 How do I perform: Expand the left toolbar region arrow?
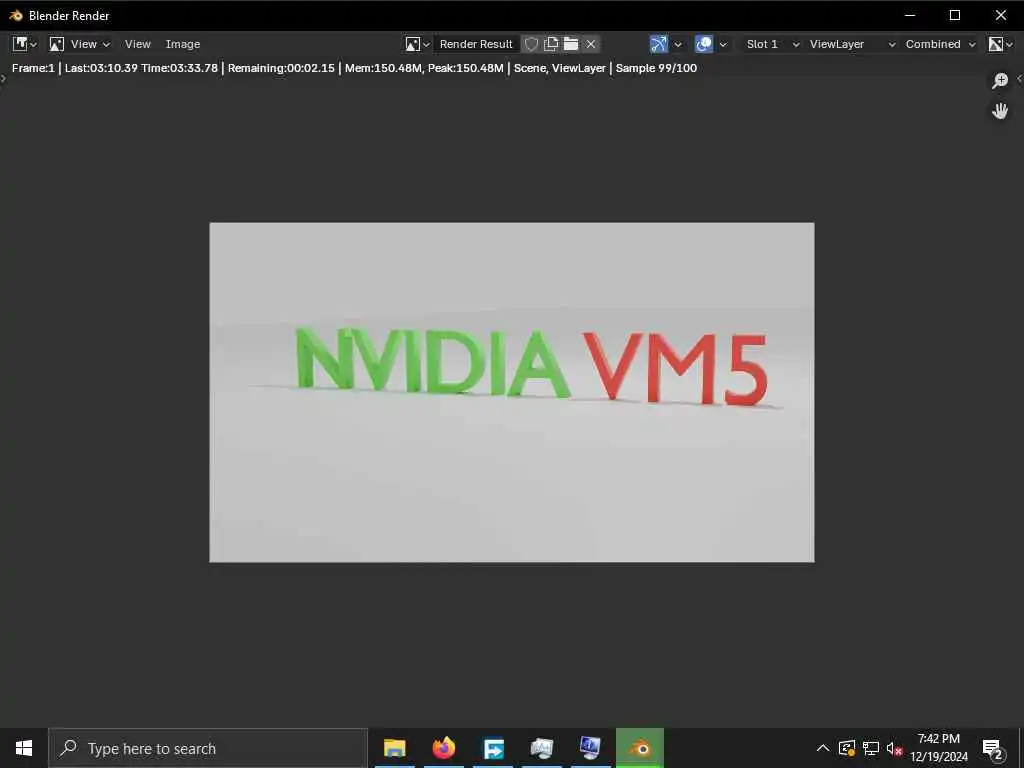point(3,78)
